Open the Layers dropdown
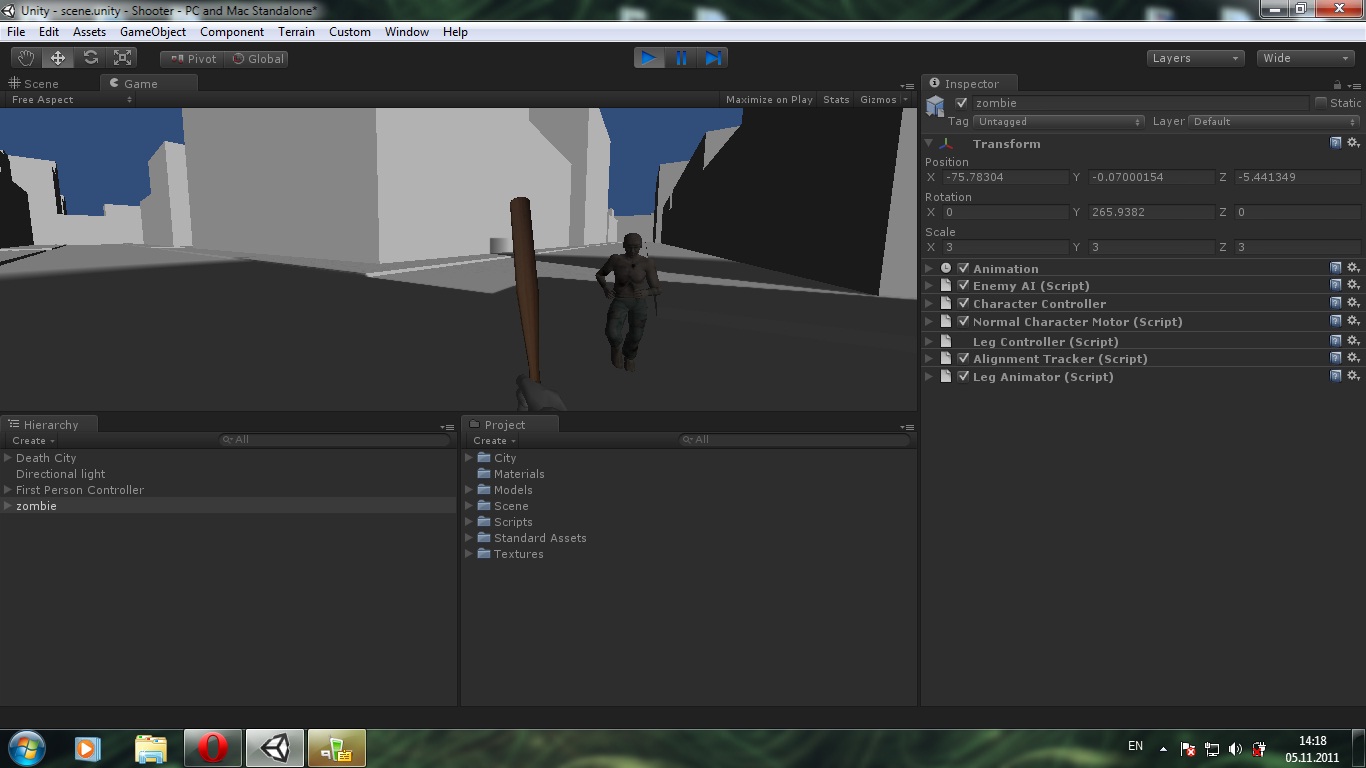The width and height of the screenshot is (1366, 768). [1195, 58]
